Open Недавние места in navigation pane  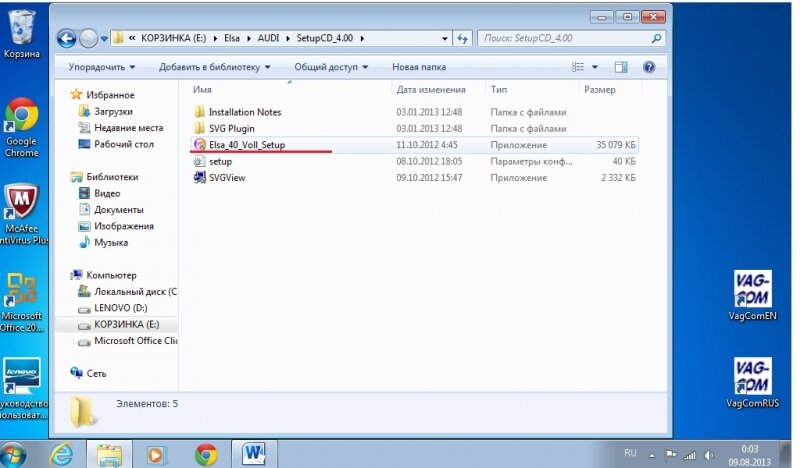129,128
